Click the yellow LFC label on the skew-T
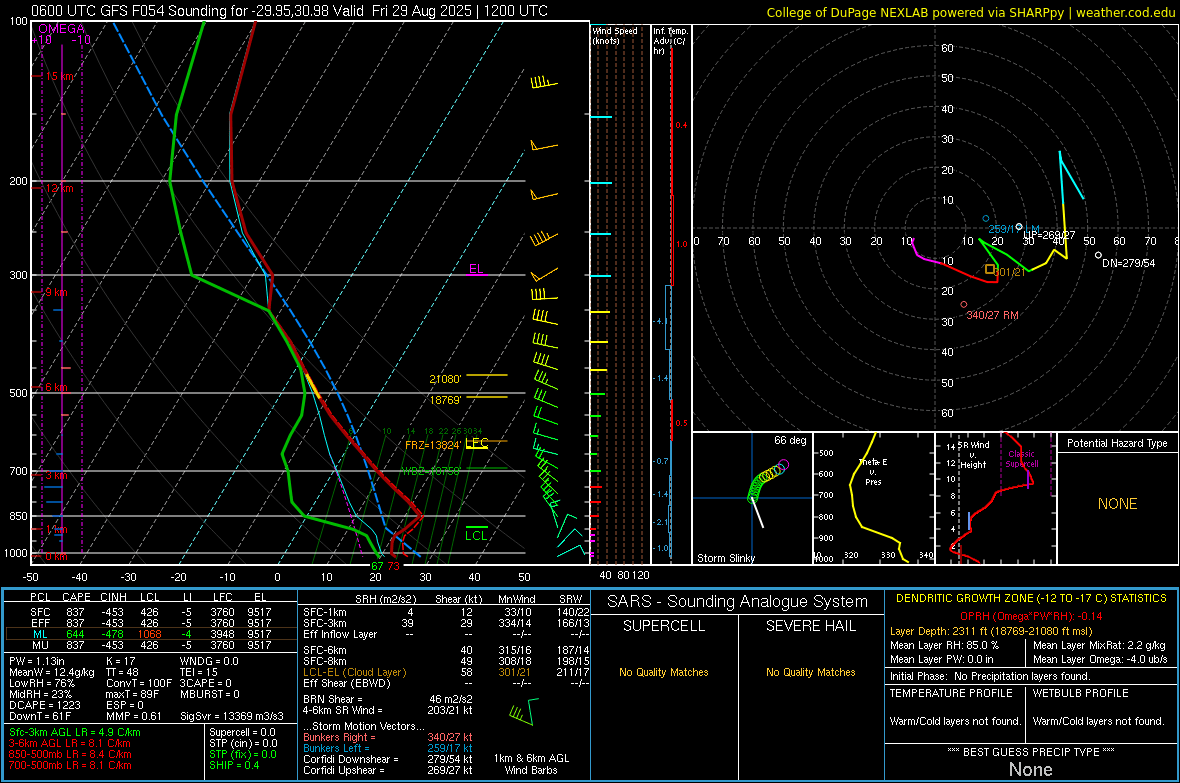 click(x=477, y=442)
